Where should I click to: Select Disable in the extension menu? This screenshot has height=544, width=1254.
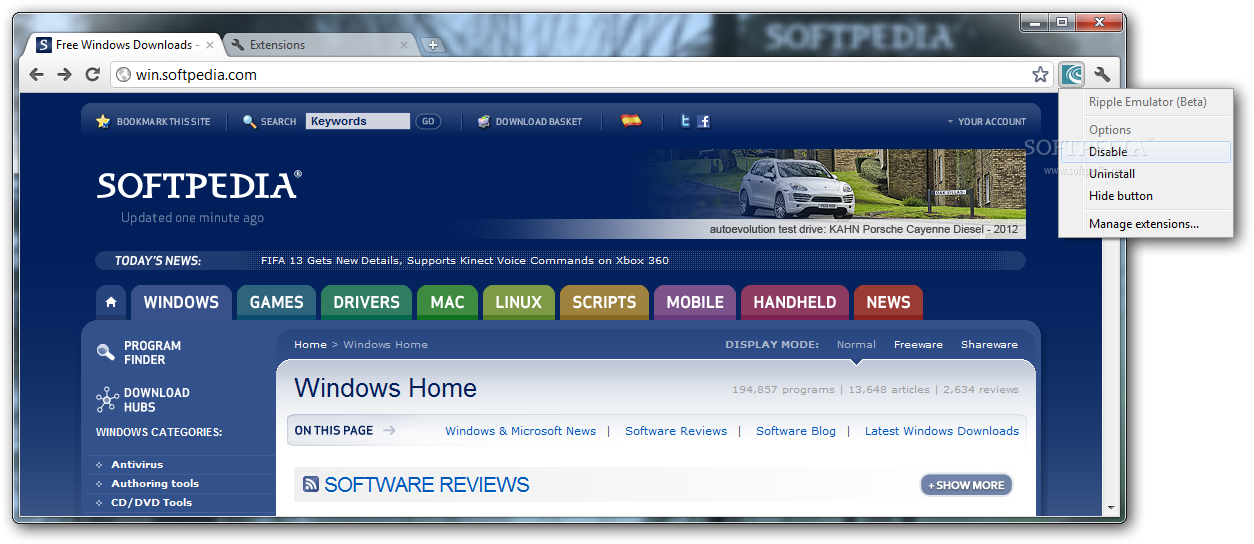(x=1146, y=152)
